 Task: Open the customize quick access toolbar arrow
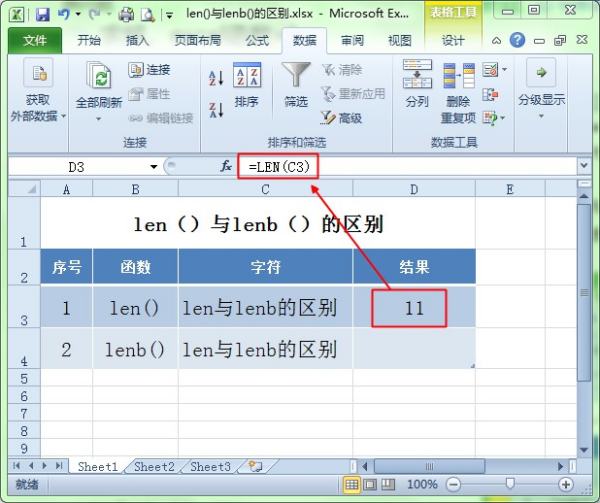[x=169, y=15]
